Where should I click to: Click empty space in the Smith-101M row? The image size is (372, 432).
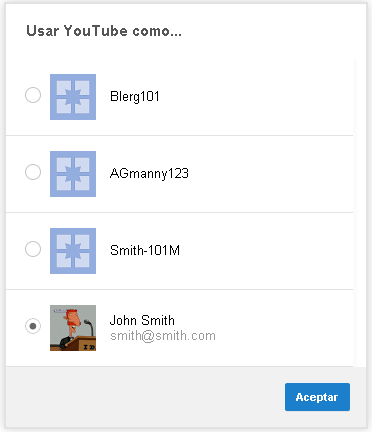point(267,251)
